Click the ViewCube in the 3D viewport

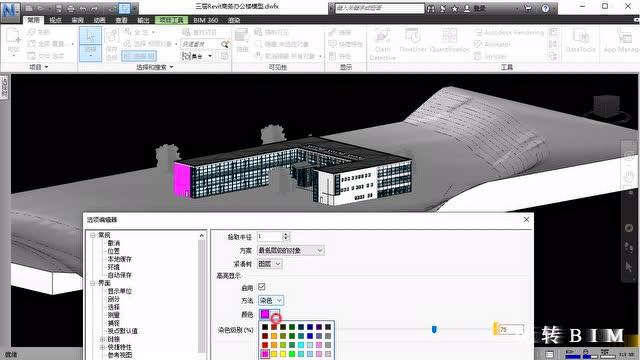click(x=607, y=107)
